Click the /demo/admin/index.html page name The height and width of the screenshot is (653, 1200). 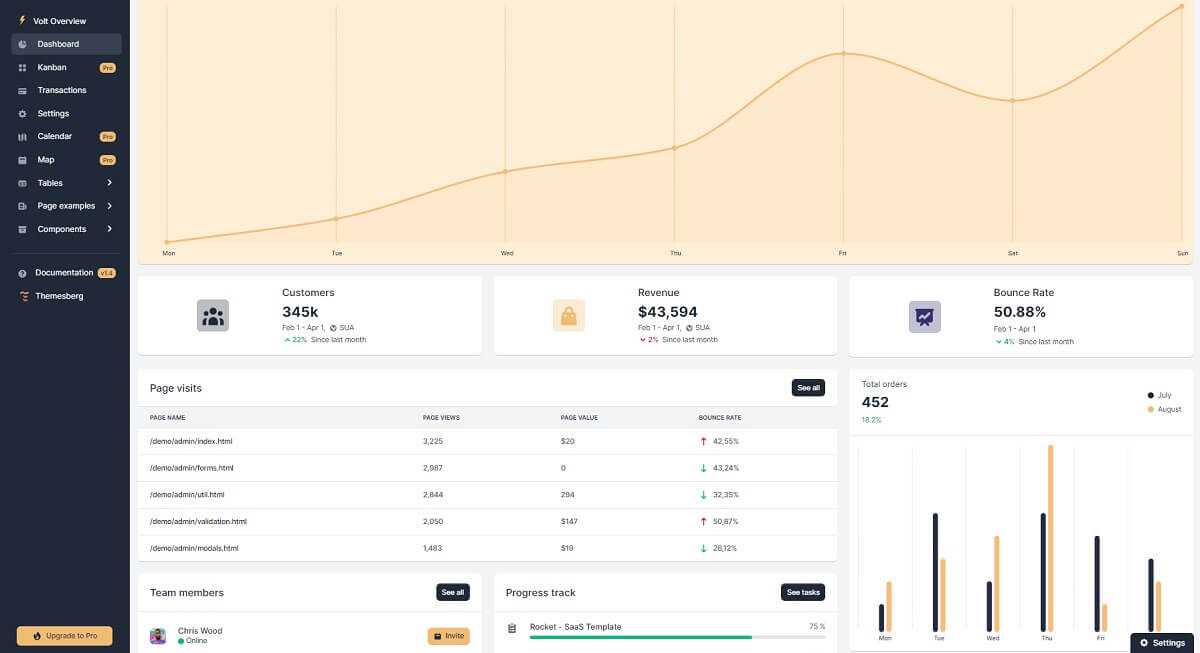coord(191,441)
